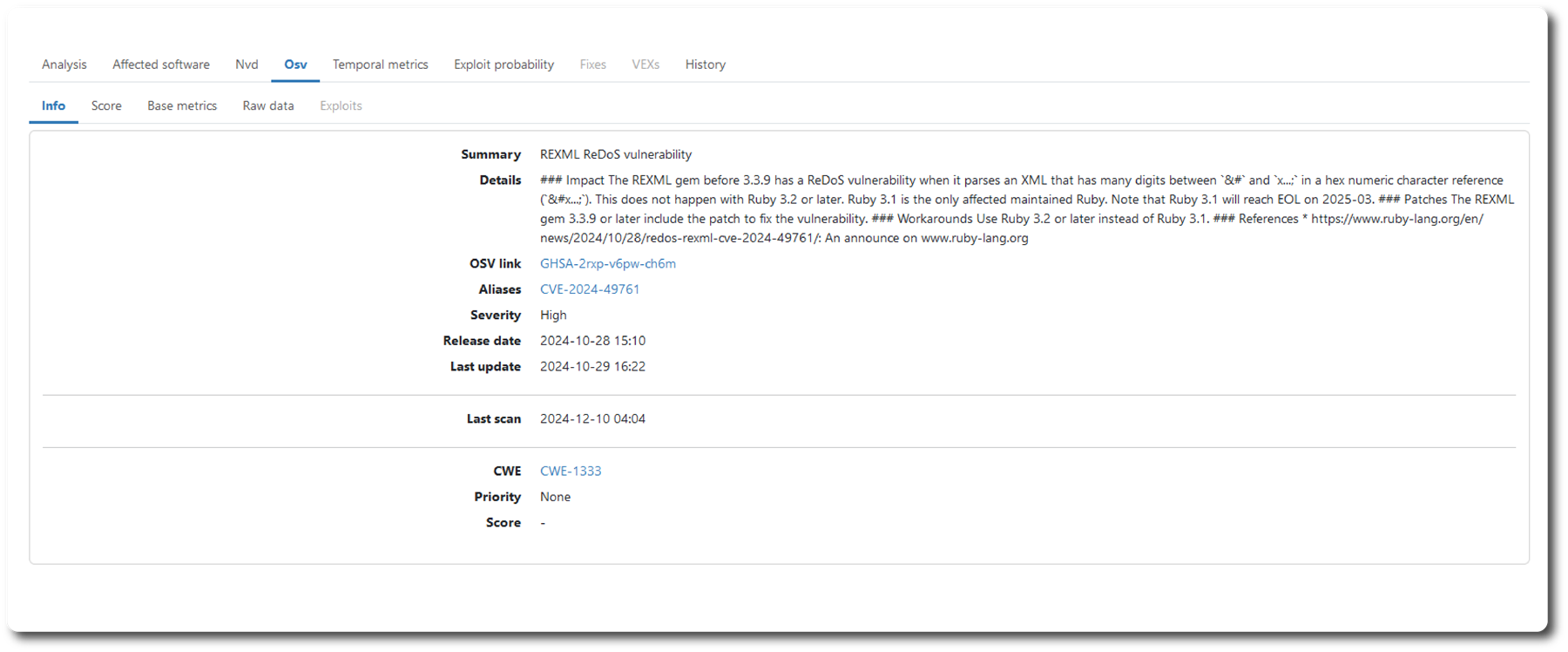This screenshot has width=1568, height=652.
Task: Open the GHSA-2rxp-v6pw-ch6m OSV link
Action: click(607, 263)
